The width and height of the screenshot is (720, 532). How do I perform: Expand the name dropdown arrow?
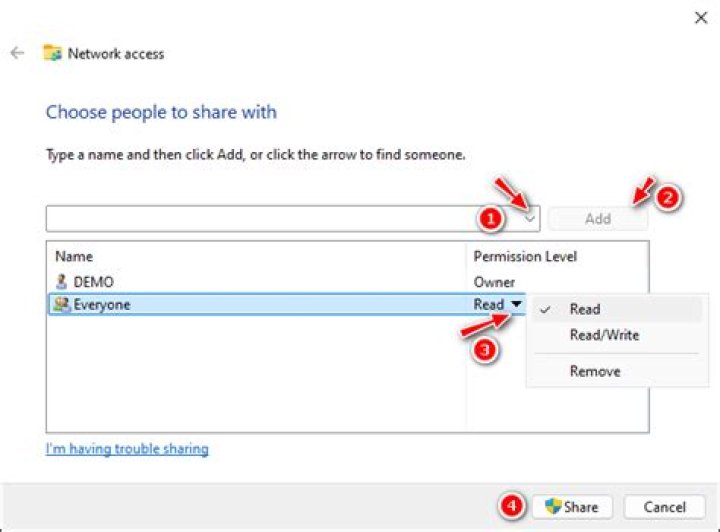(531, 218)
